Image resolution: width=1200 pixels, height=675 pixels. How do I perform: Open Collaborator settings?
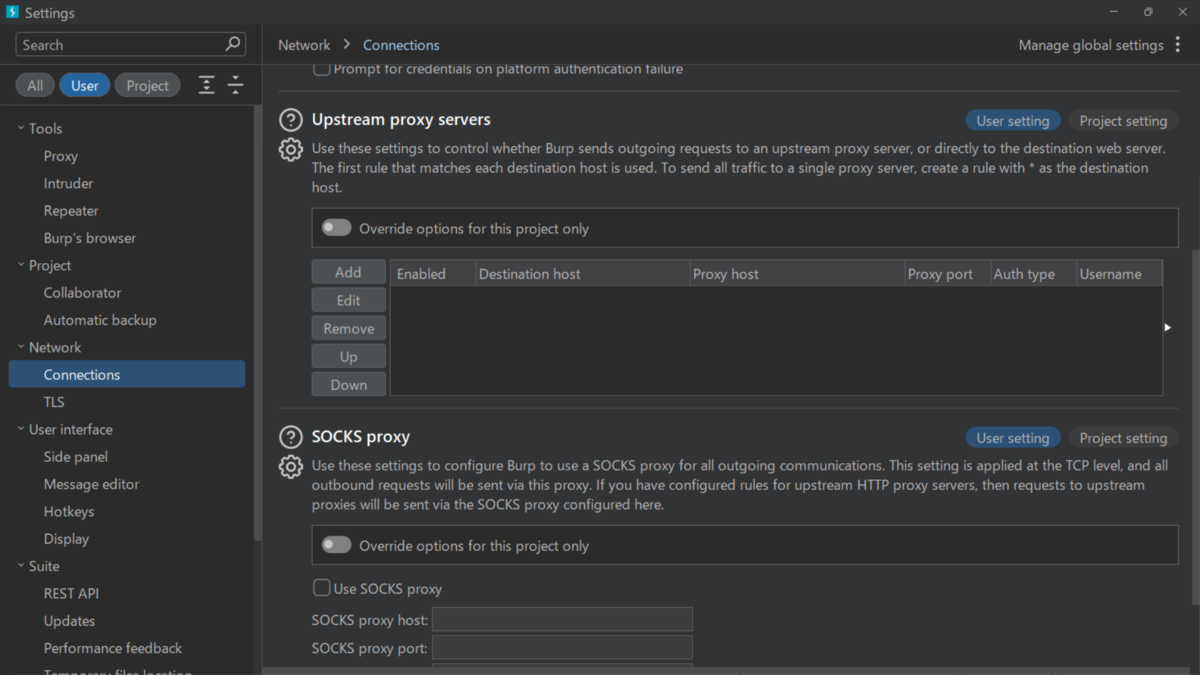82,293
